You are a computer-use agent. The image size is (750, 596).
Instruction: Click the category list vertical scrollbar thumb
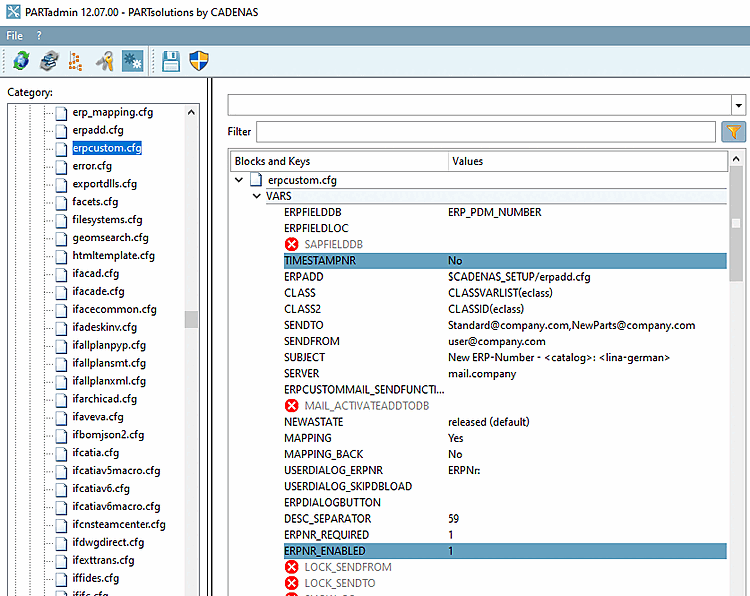(x=191, y=319)
